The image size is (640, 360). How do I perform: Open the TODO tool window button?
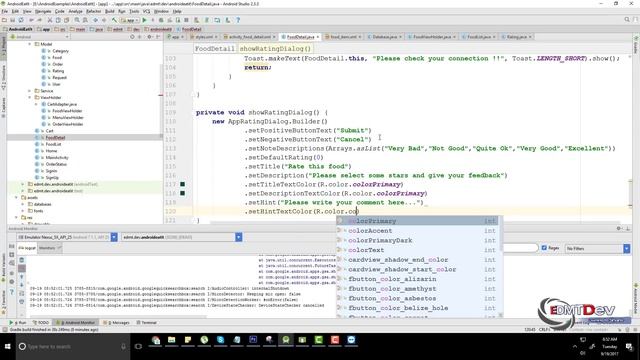[x=41, y=322]
